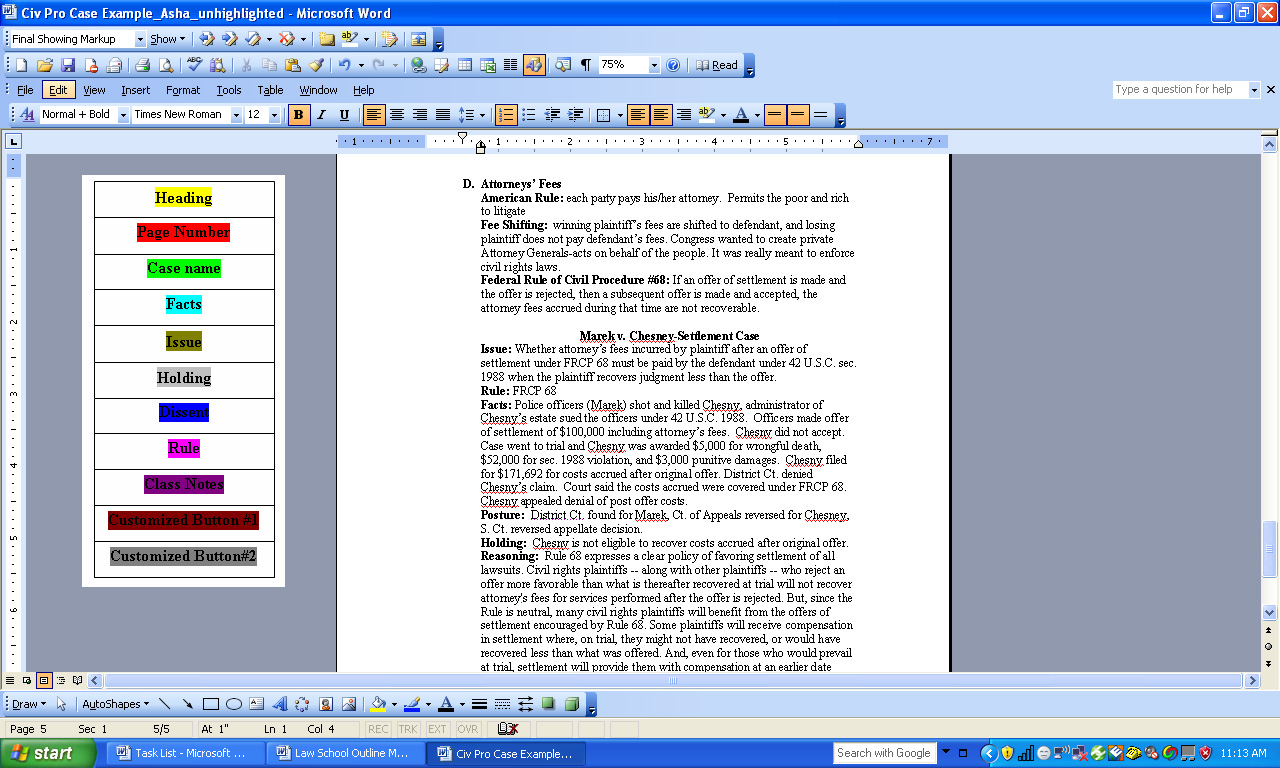The width and height of the screenshot is (1280, 768).
Task: Toggle Bold formatting off
Action: click(298, 115)
